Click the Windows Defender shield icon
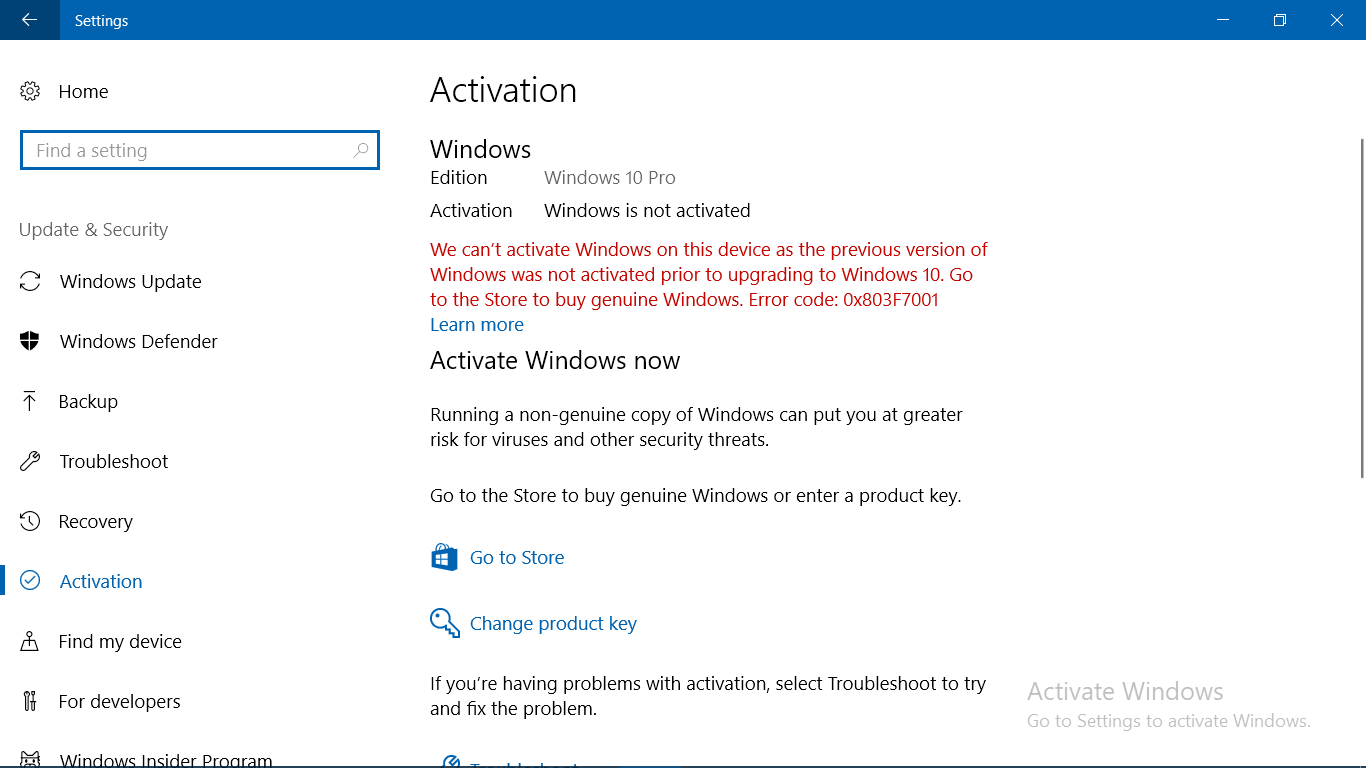This screenshot has height=768, width=1366. pos(30,341)
